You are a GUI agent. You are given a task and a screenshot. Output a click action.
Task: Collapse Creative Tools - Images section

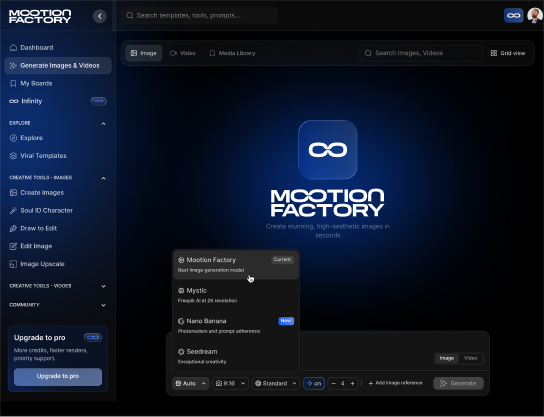tap(103, 178)
